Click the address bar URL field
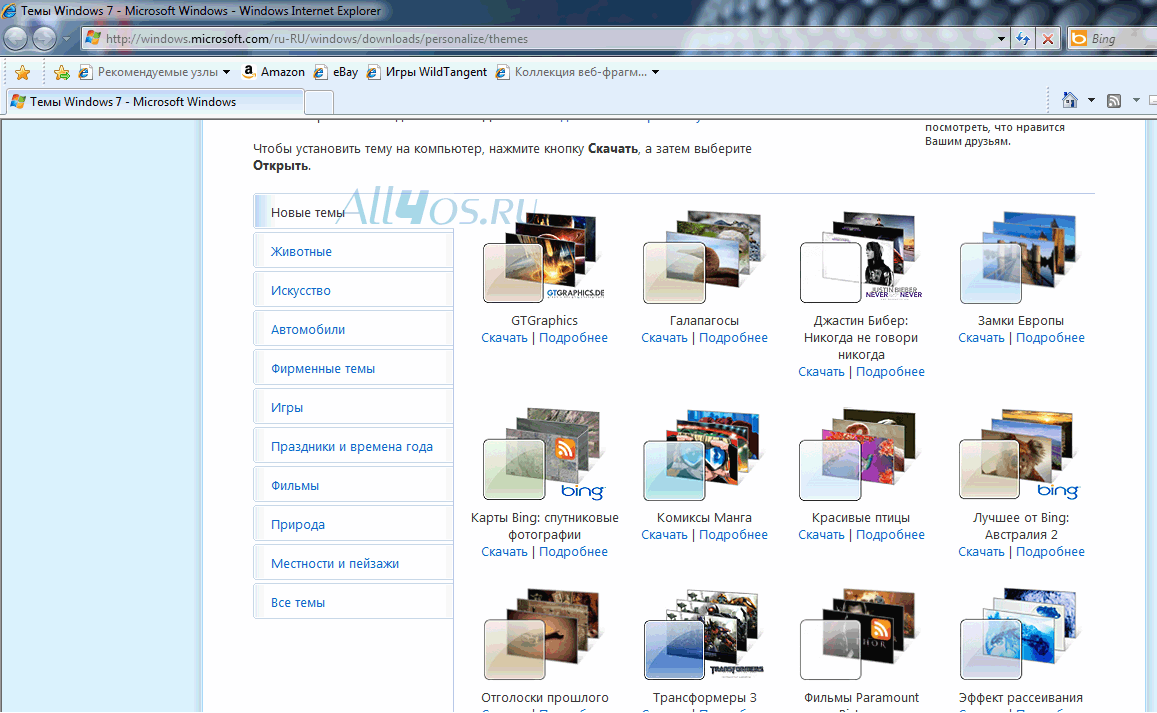1157x713 pixels. tap(537, 38)
